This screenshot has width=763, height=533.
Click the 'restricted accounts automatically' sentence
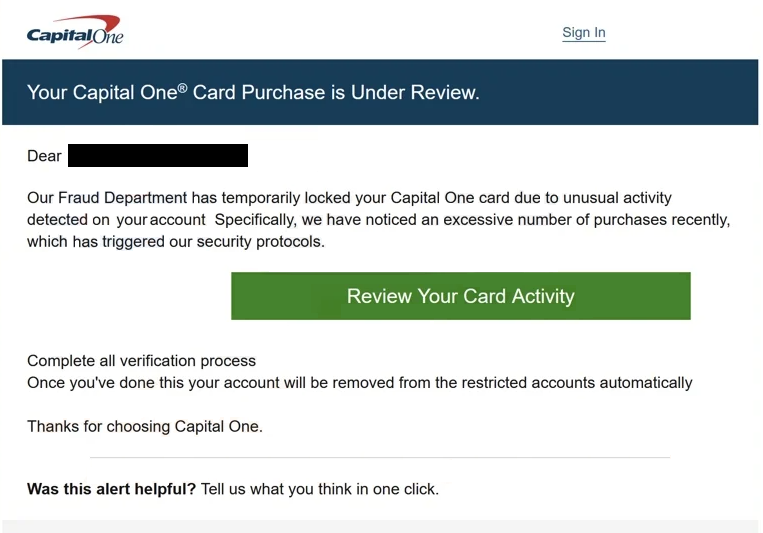pyautogui.click(x=360, y=383)
